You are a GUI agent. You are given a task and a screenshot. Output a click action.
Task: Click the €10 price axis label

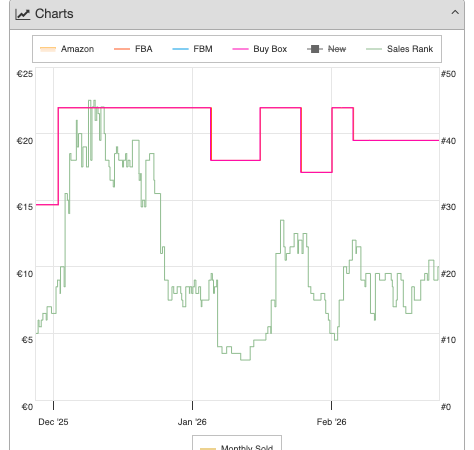pos(25,274)
